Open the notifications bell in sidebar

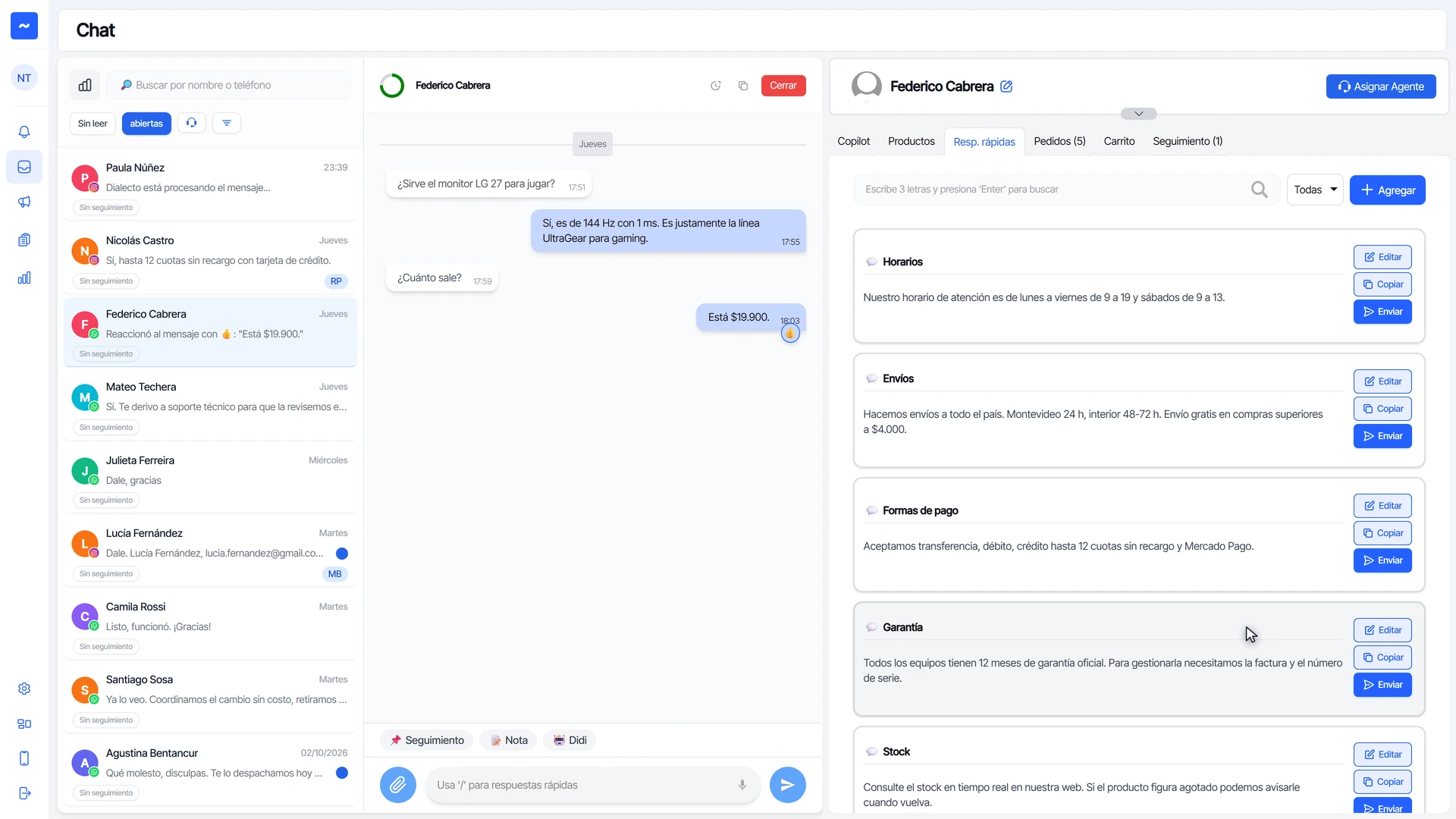coord(24,132)
